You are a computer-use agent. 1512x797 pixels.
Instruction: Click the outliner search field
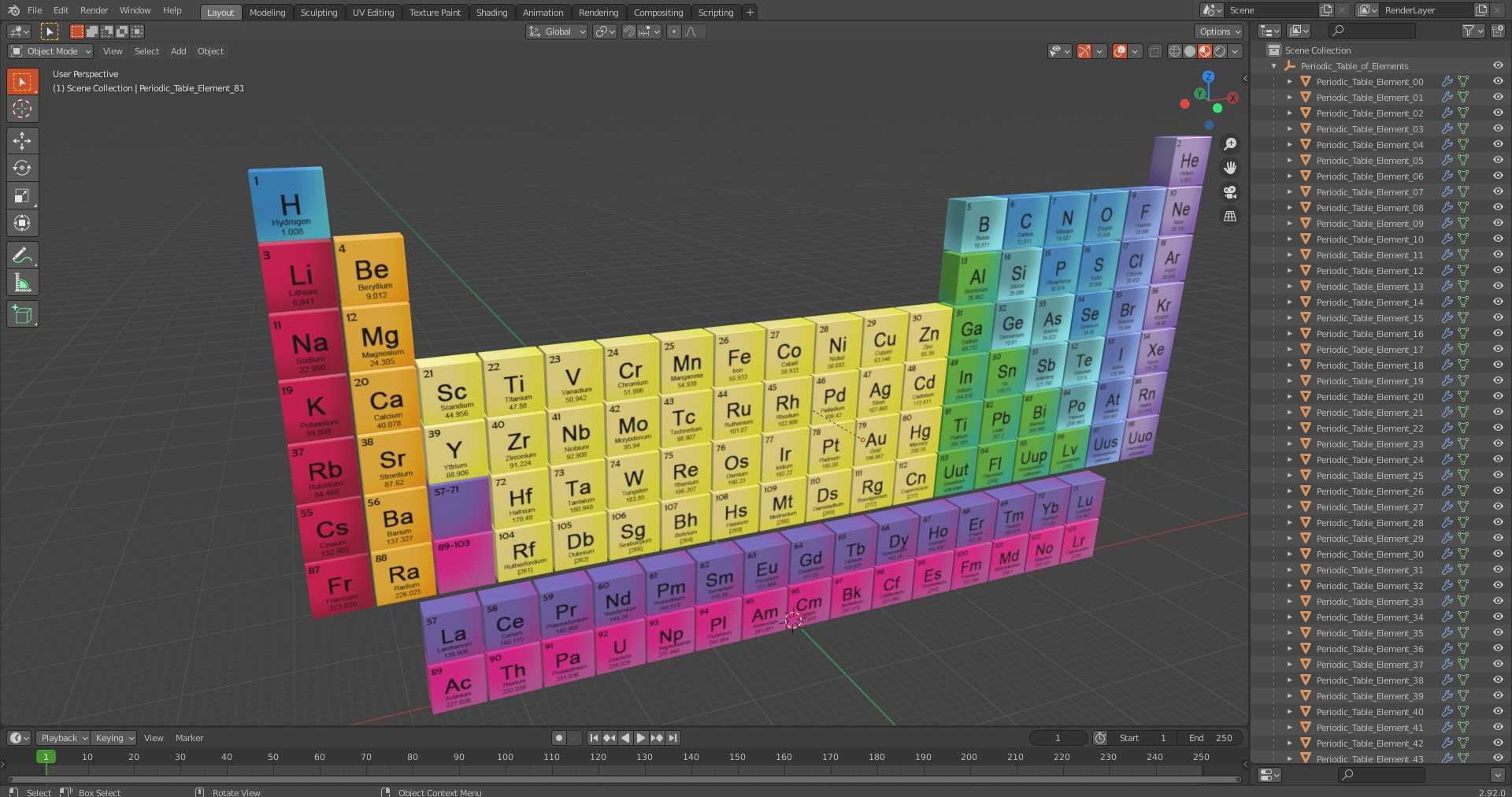click(x=1371, y=31)
